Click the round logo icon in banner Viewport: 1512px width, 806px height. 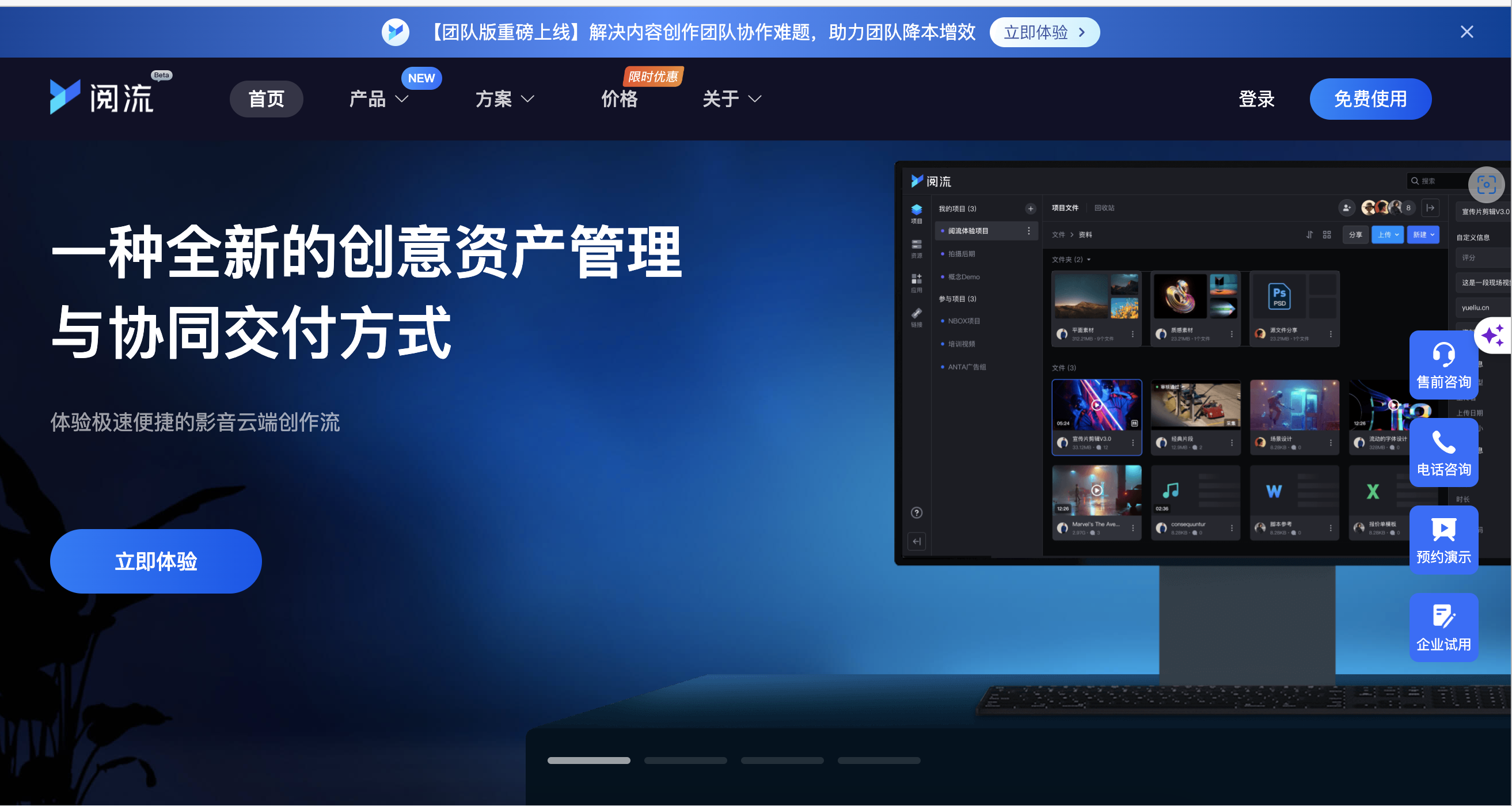[395, 32]
